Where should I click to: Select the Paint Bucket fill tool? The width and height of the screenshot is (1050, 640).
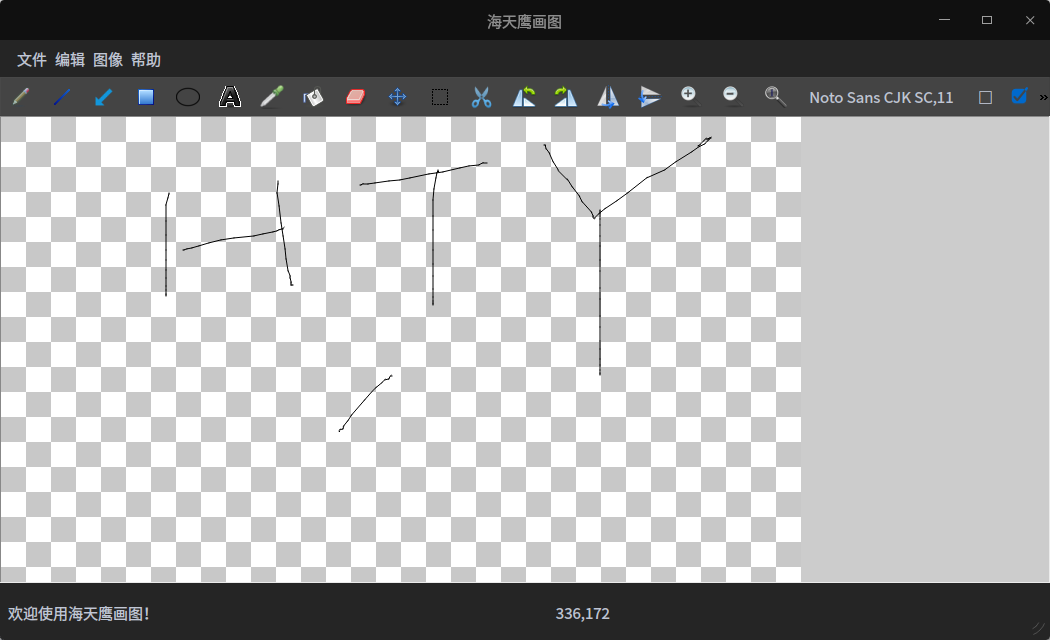pos(314,97)
